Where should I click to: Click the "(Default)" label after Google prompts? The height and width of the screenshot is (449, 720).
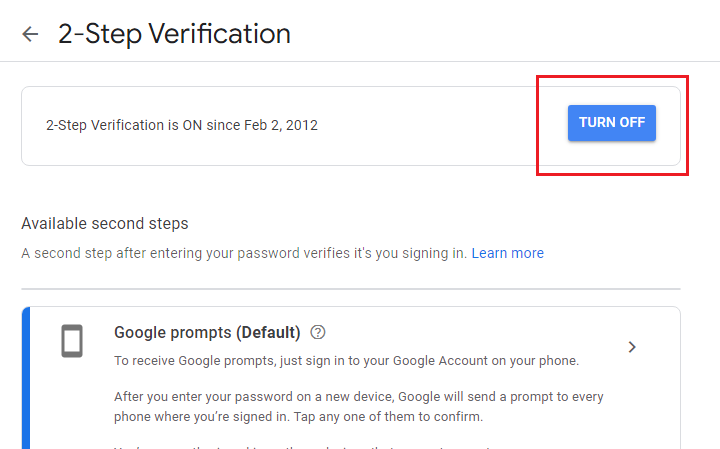[268, 332]
